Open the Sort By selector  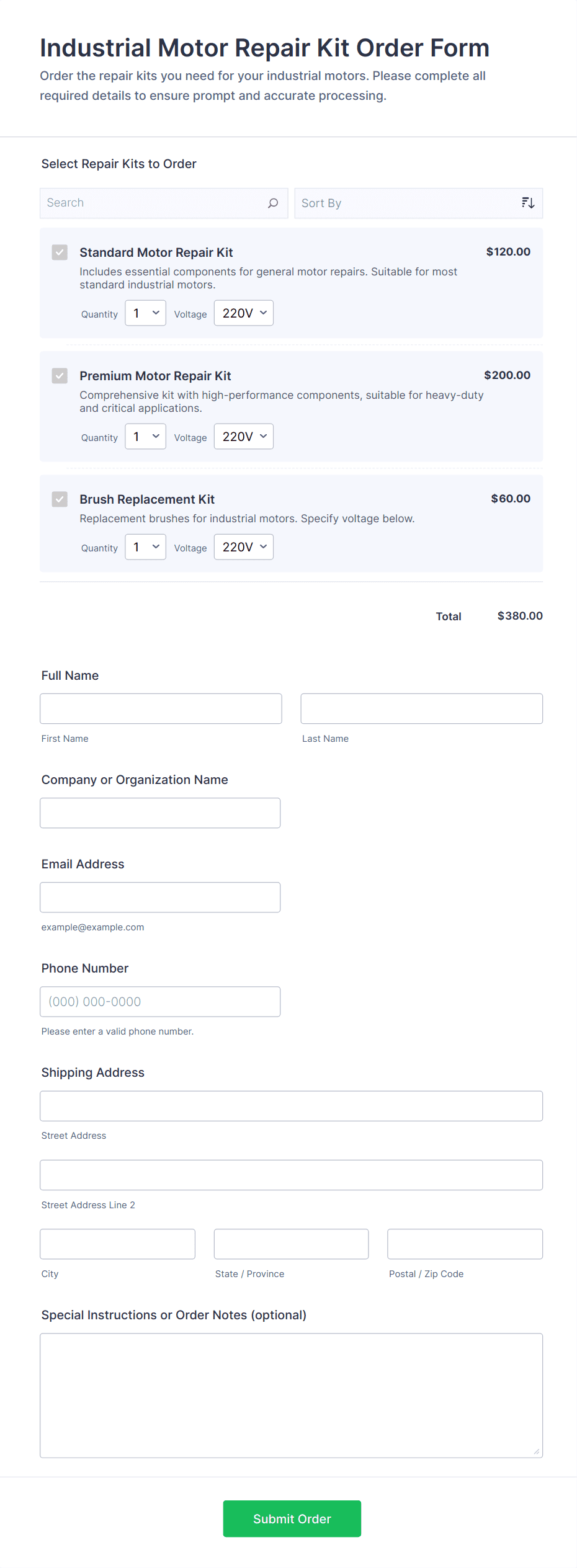point(403,202)
